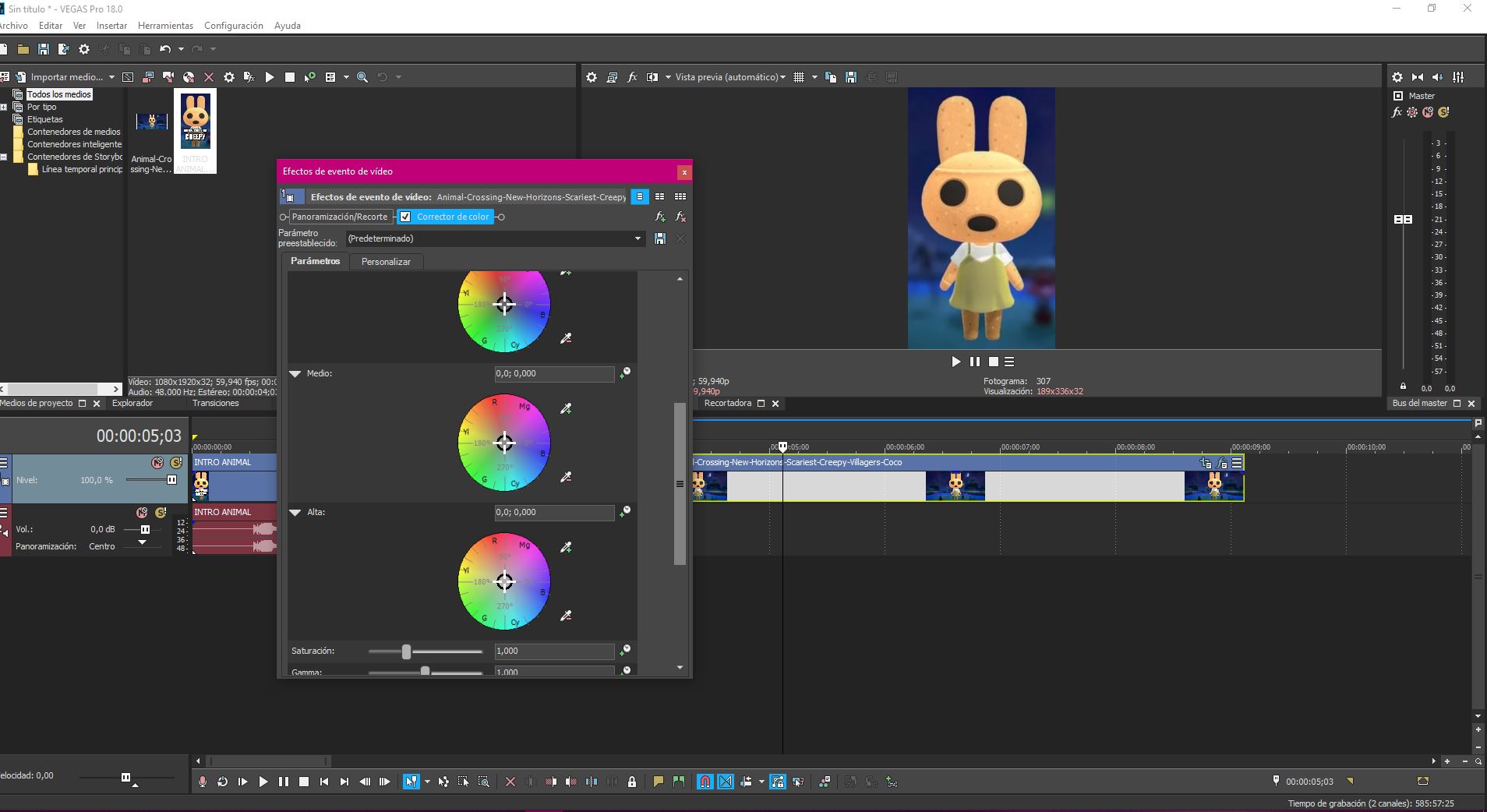1487x812 pixels.
Task: Open Project Media views dropdown arrow
Action: click(346, 77)
